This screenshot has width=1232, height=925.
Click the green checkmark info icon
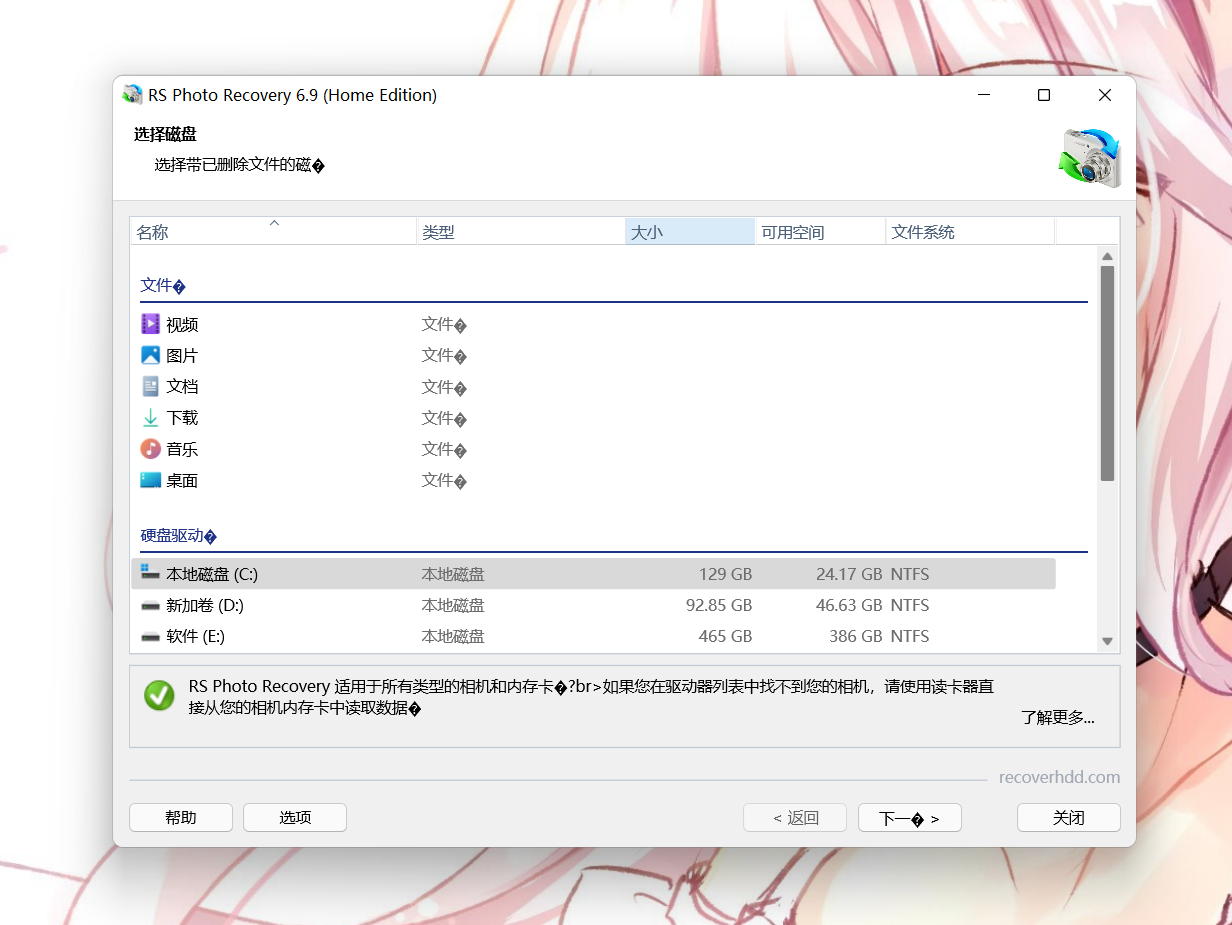(x=159, y=696)
